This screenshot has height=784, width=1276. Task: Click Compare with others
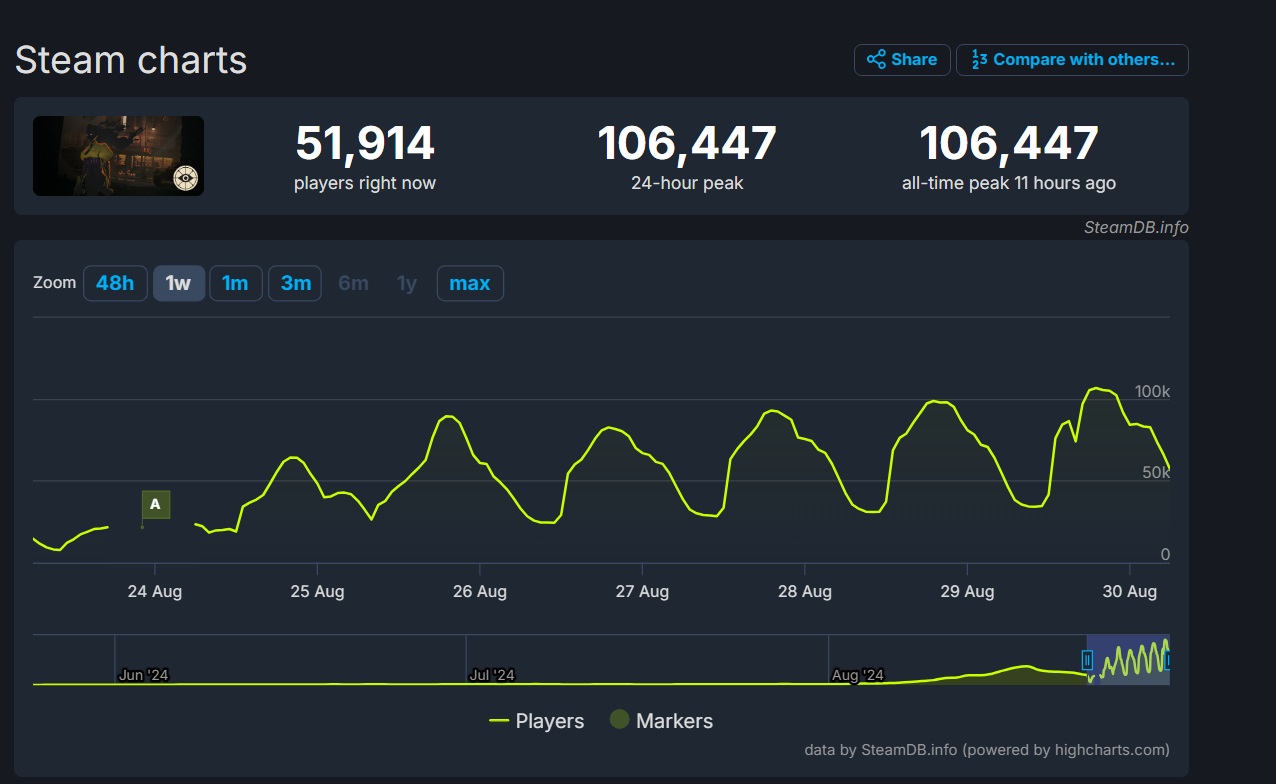[1072, 59]
